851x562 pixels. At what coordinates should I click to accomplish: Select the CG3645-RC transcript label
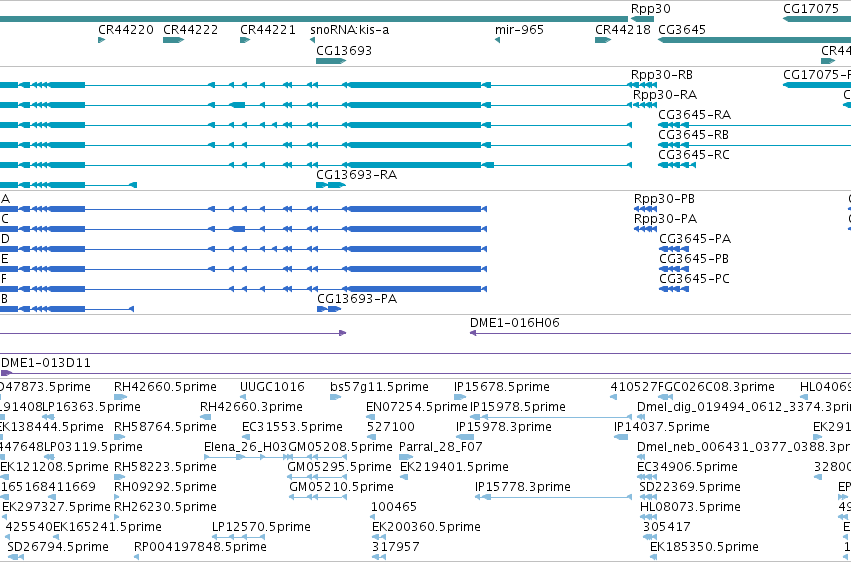tap(694, 155)
